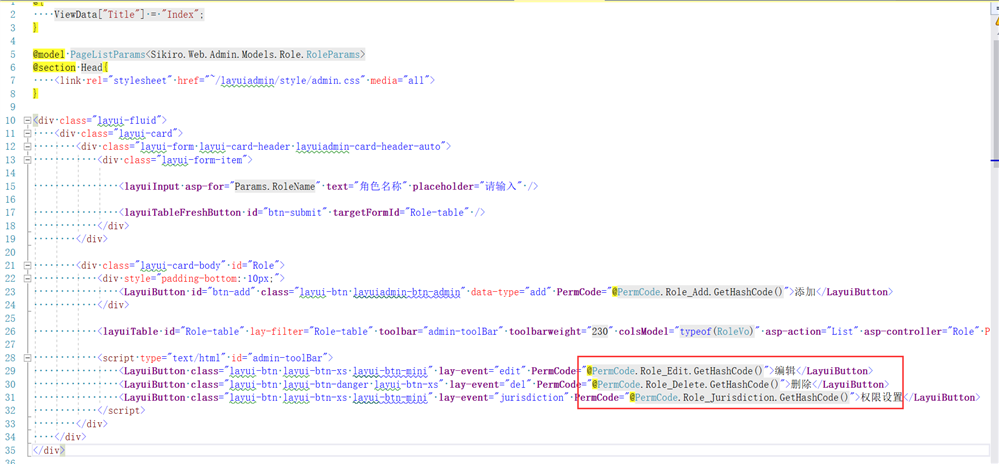Click the 编辑 button text on line 29
The height and width of the screenshot is (464, 999).
pyautogui.click(x=786, y=370)
